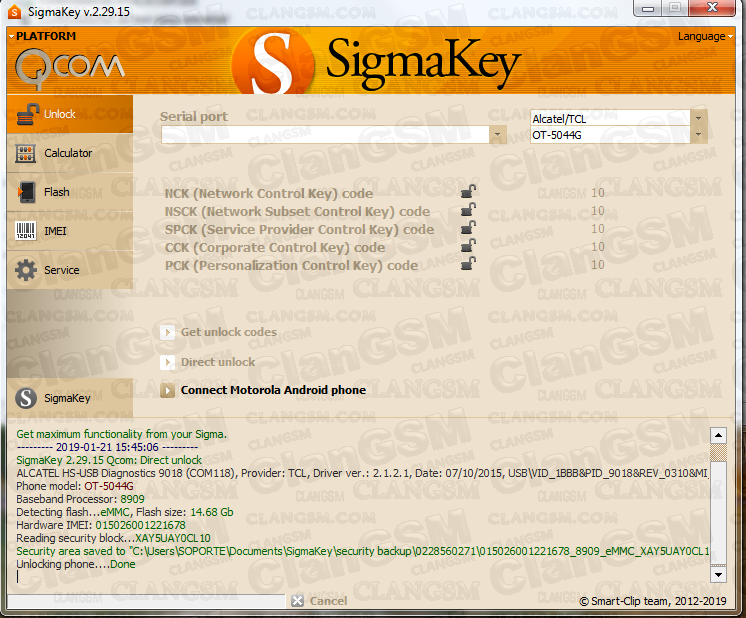This screenshot has height=618, width=746.
Task: Click the NCK attempts counter value 10
Action: point(598,193)
